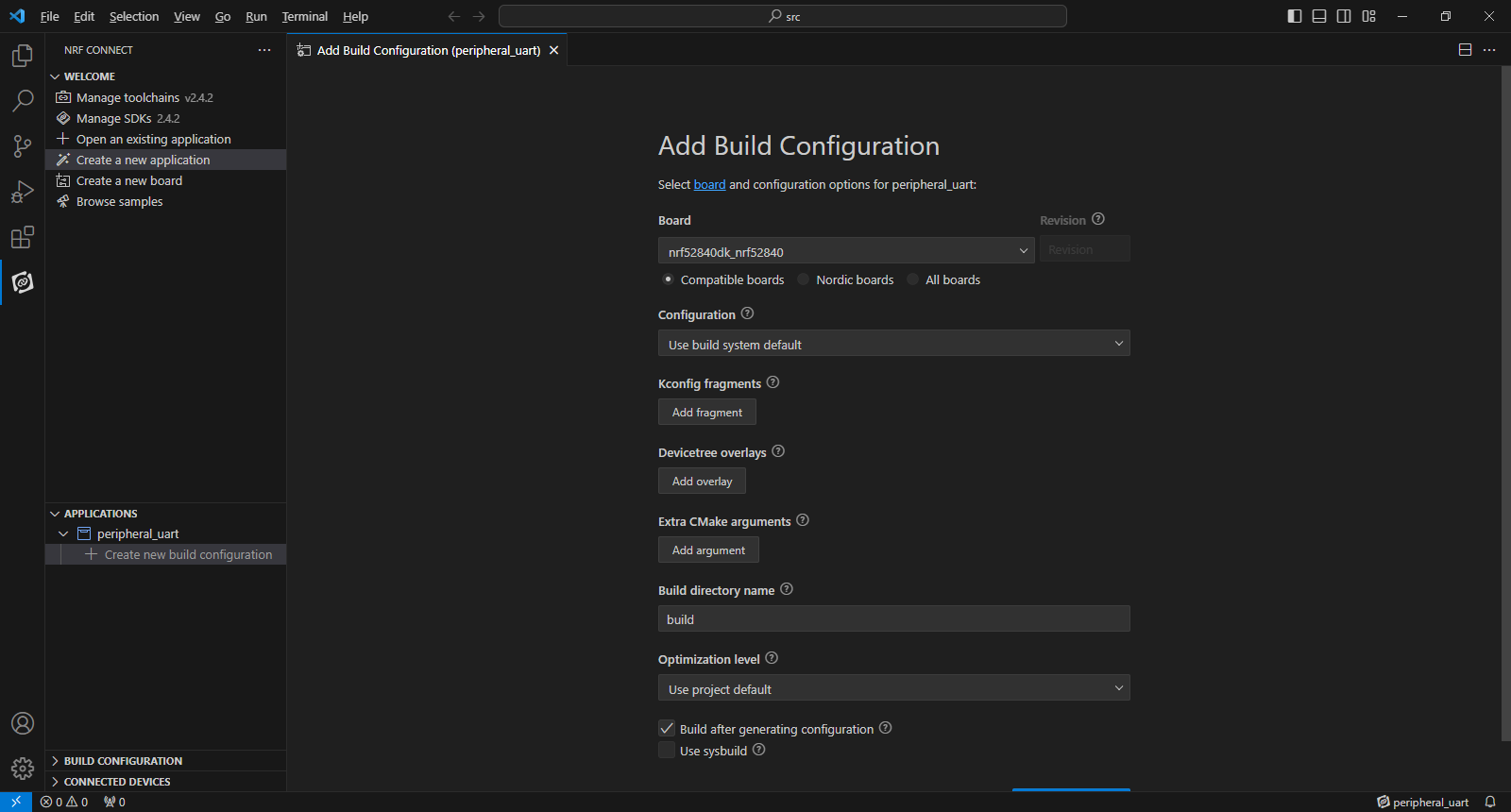Open the Accounts icon

(x=23, y=723)
